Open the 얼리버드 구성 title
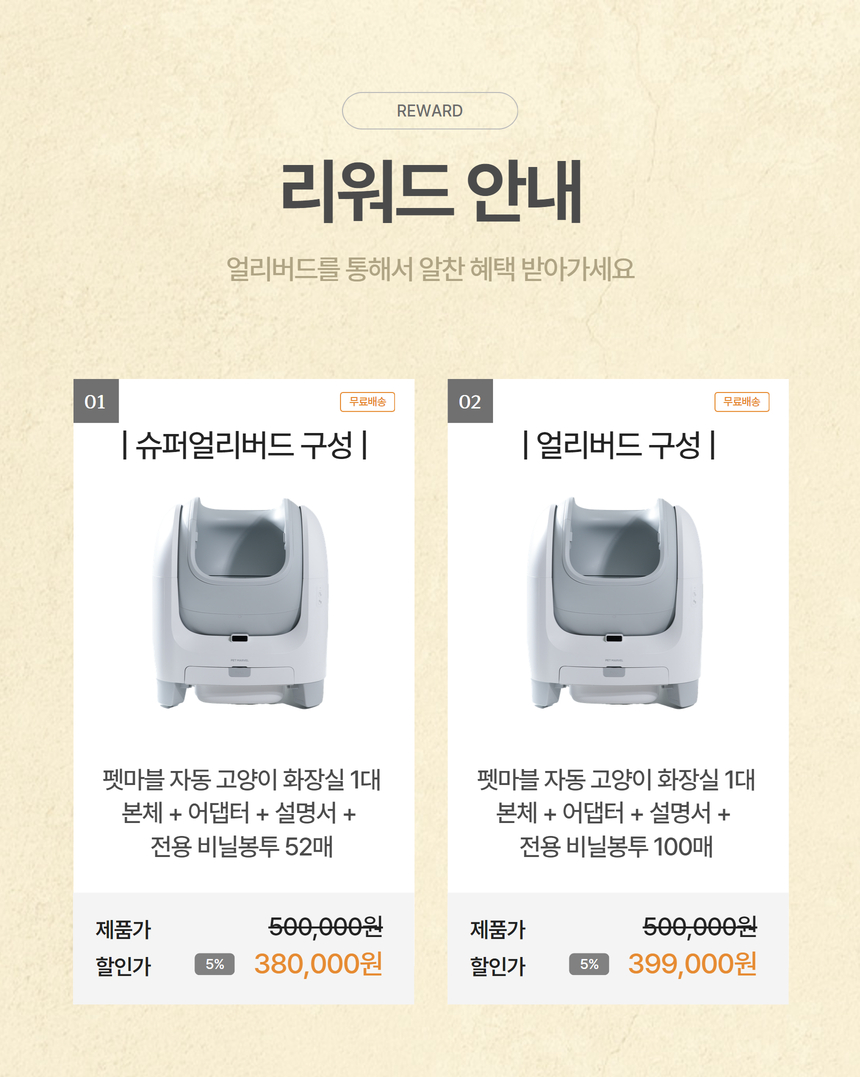This screenshot has width=860, height=1077. (x=618, y=445)
